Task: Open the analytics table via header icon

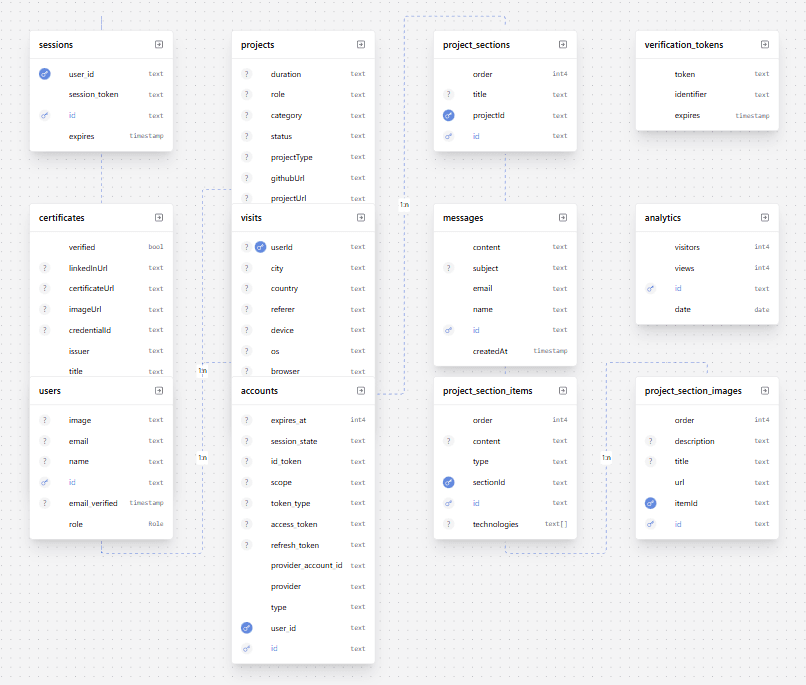Action: [765, 217]
